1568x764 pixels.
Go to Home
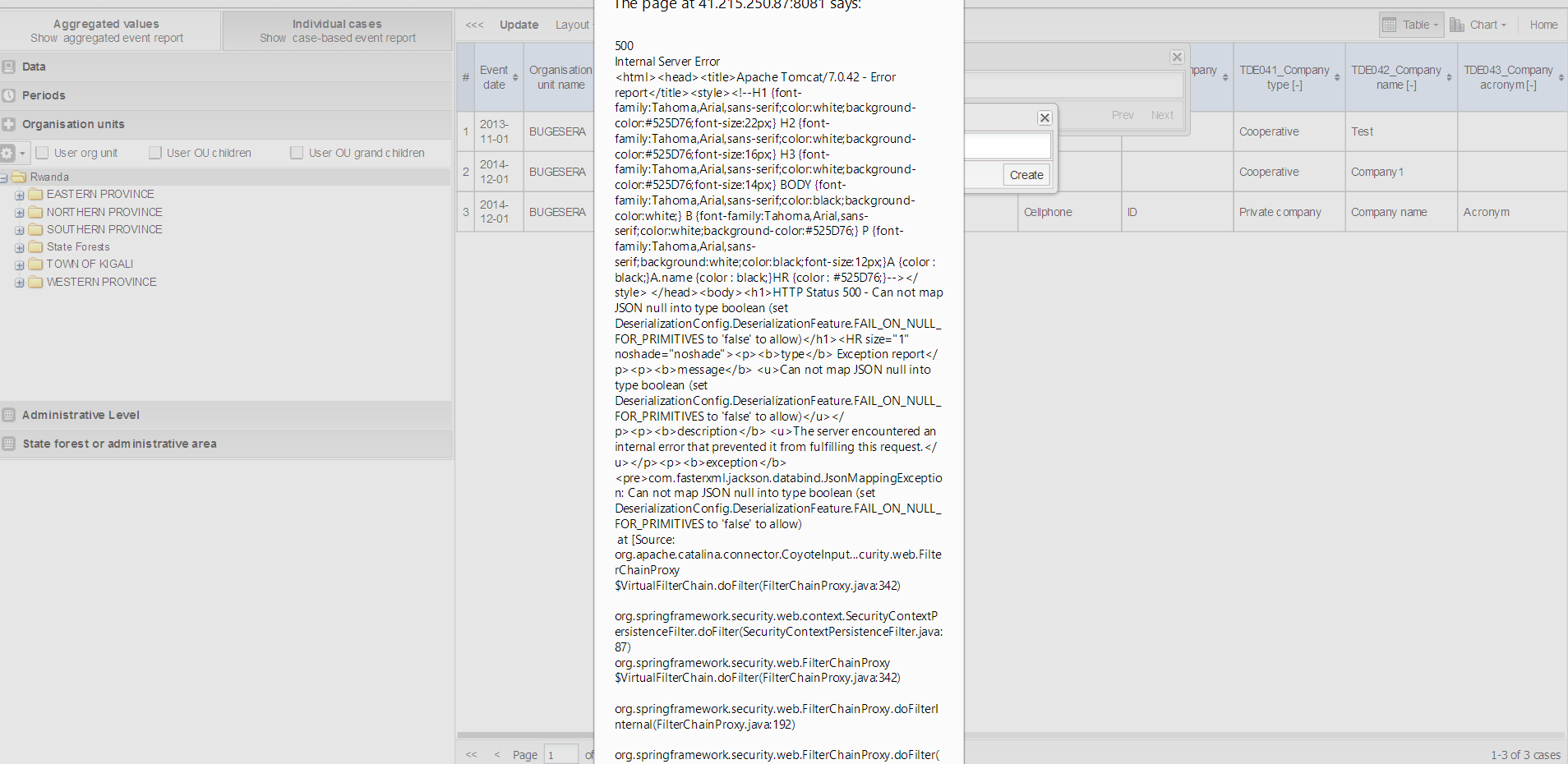1543,25
